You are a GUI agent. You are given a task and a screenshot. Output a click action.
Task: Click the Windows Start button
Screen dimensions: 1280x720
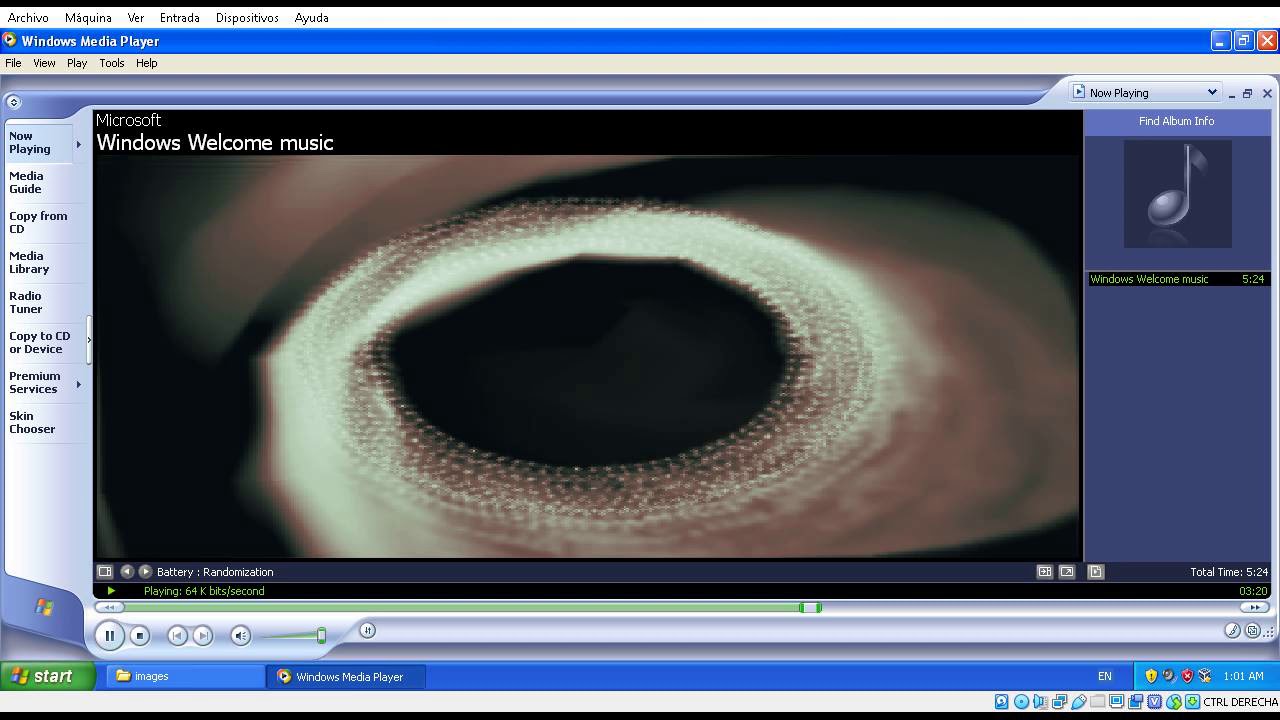[x=48, y=676]
